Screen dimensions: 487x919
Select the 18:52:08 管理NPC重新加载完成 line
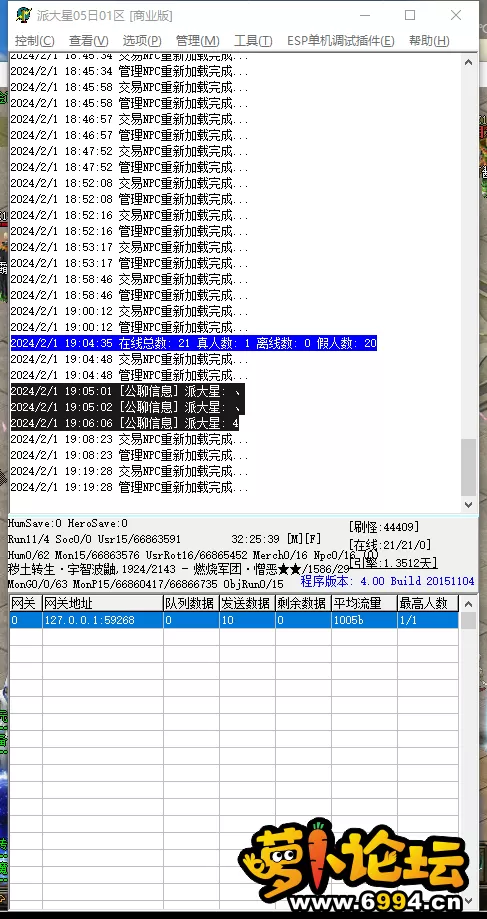[130, 199]
